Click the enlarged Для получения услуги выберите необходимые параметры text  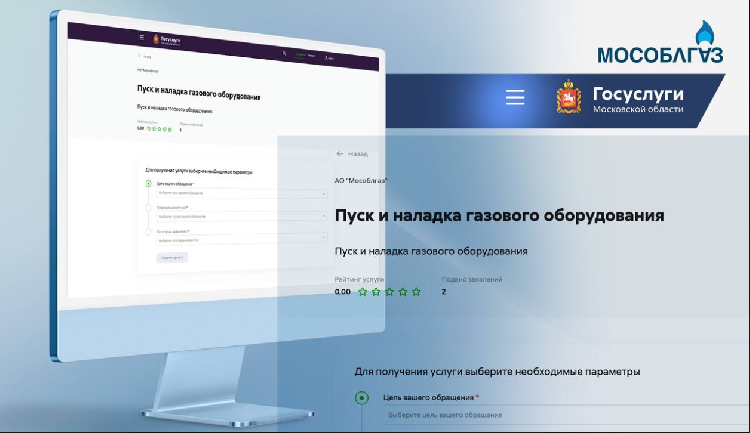point(497,372)
